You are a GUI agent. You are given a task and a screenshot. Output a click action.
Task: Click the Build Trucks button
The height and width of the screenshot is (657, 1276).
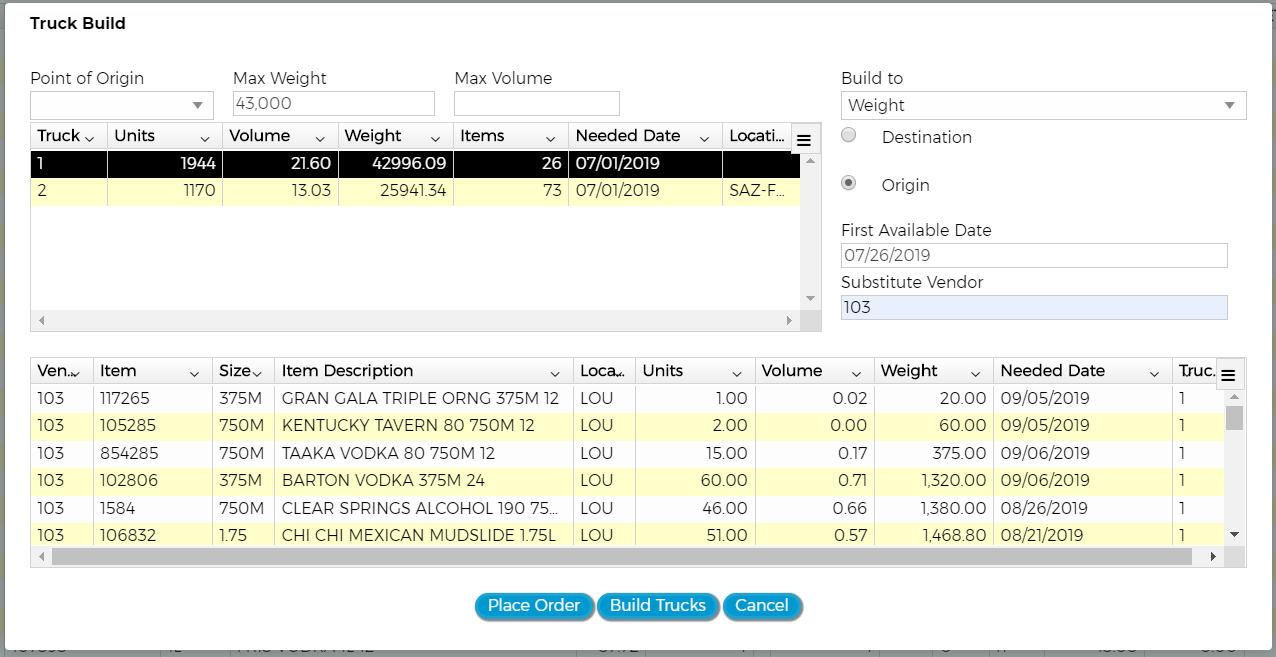(x=657, y=606)
